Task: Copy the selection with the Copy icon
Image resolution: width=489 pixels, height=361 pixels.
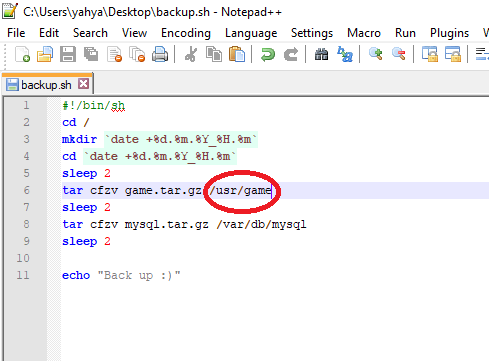Action: coord(214,54)
